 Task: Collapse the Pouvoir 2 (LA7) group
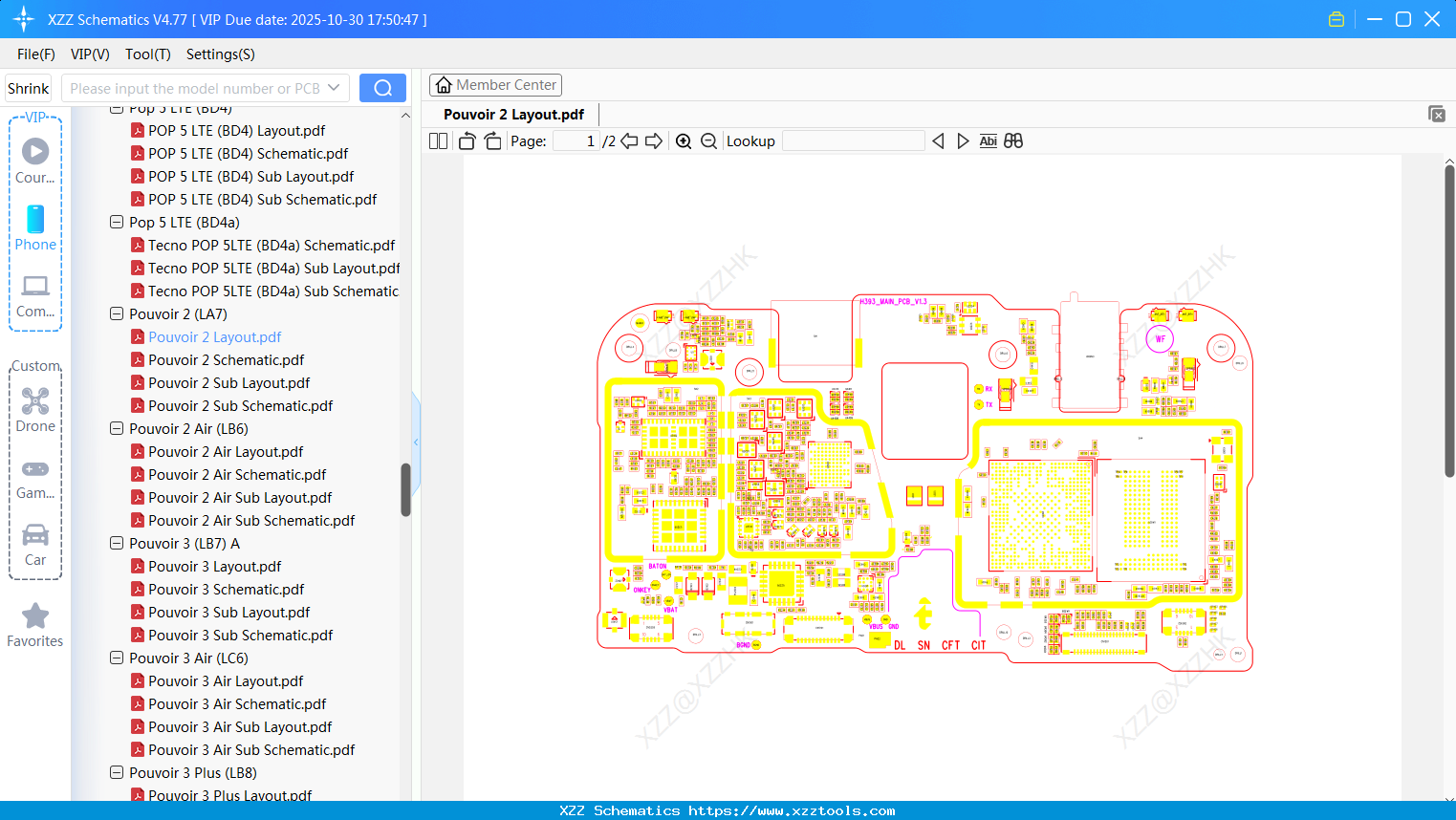[x=116, y=313]
